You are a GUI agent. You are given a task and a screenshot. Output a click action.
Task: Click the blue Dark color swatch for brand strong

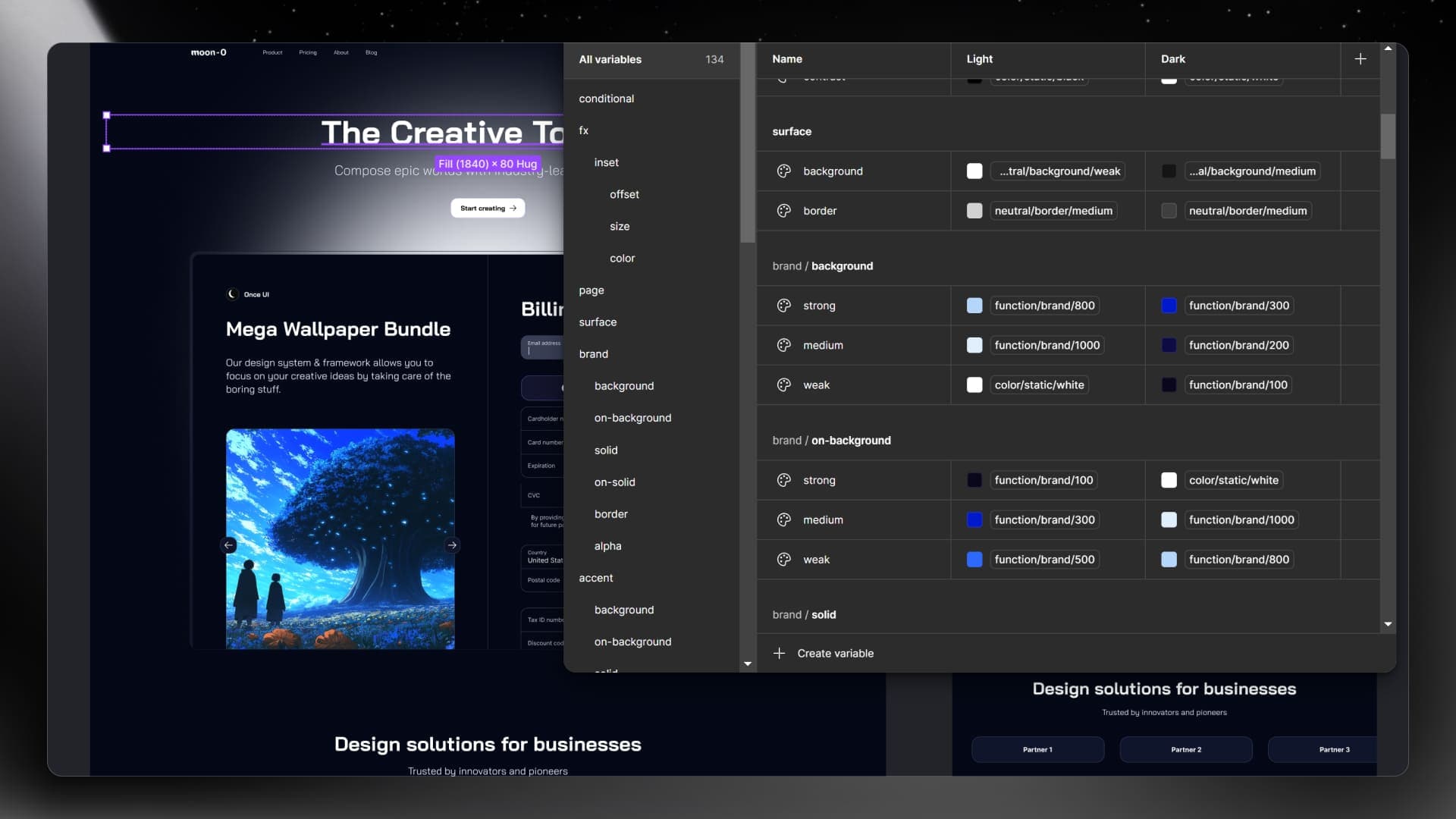[1169, 306]
